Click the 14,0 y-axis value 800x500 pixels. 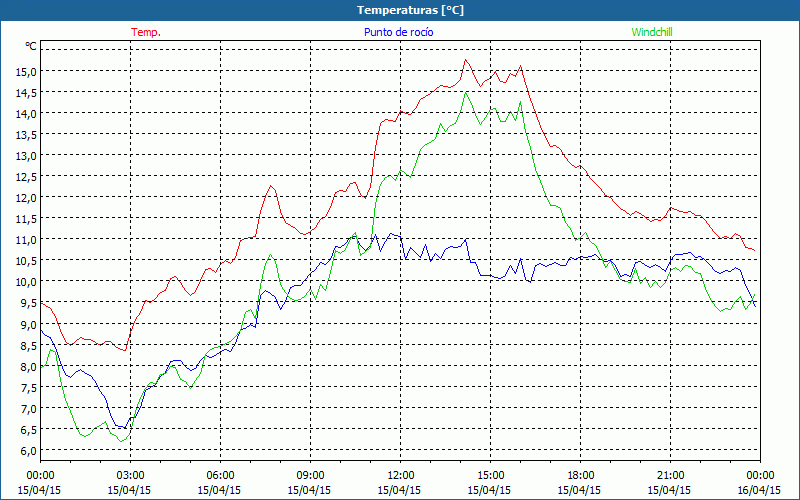point(27,114)
